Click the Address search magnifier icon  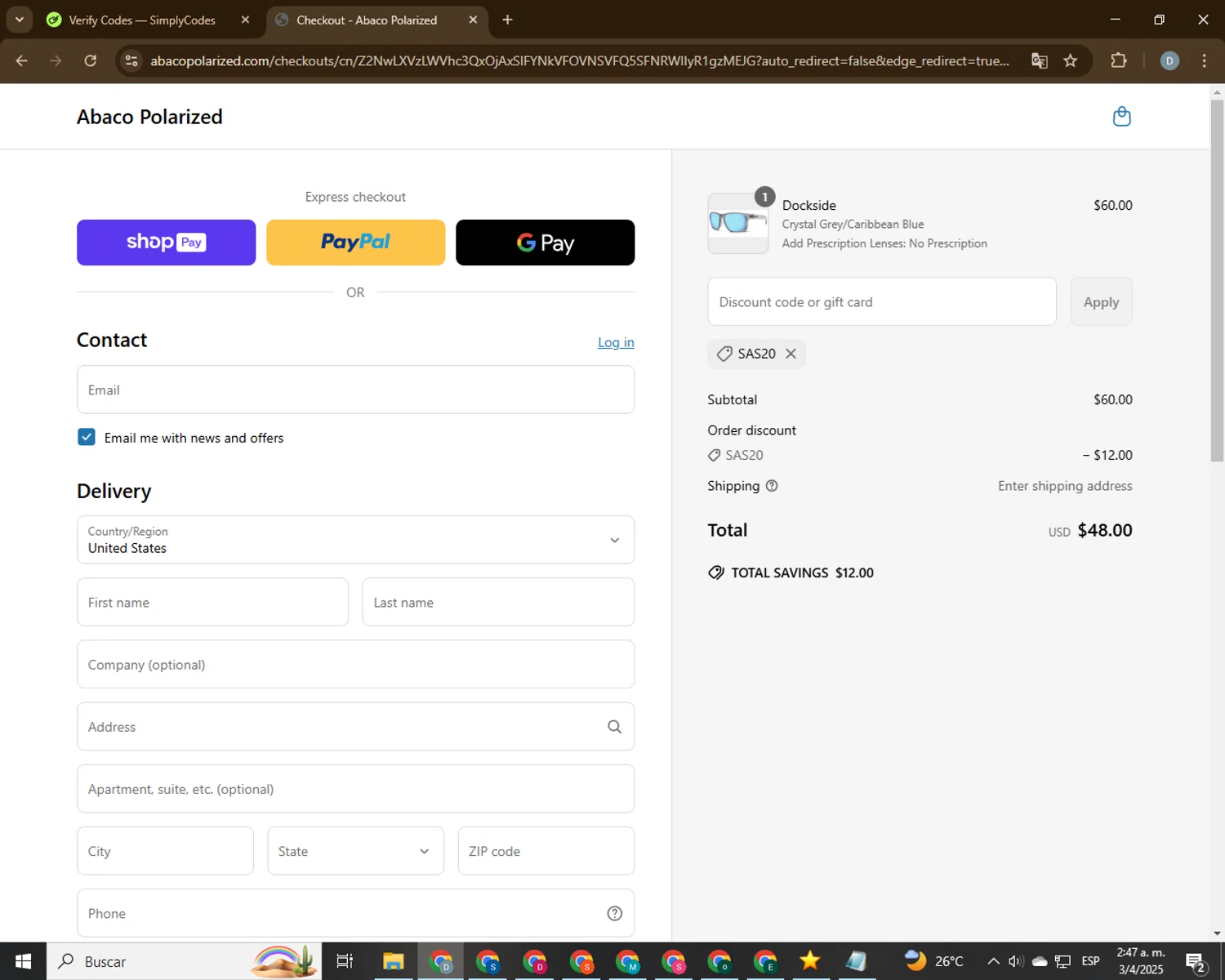pyautogui.click(x=615, y=727)
